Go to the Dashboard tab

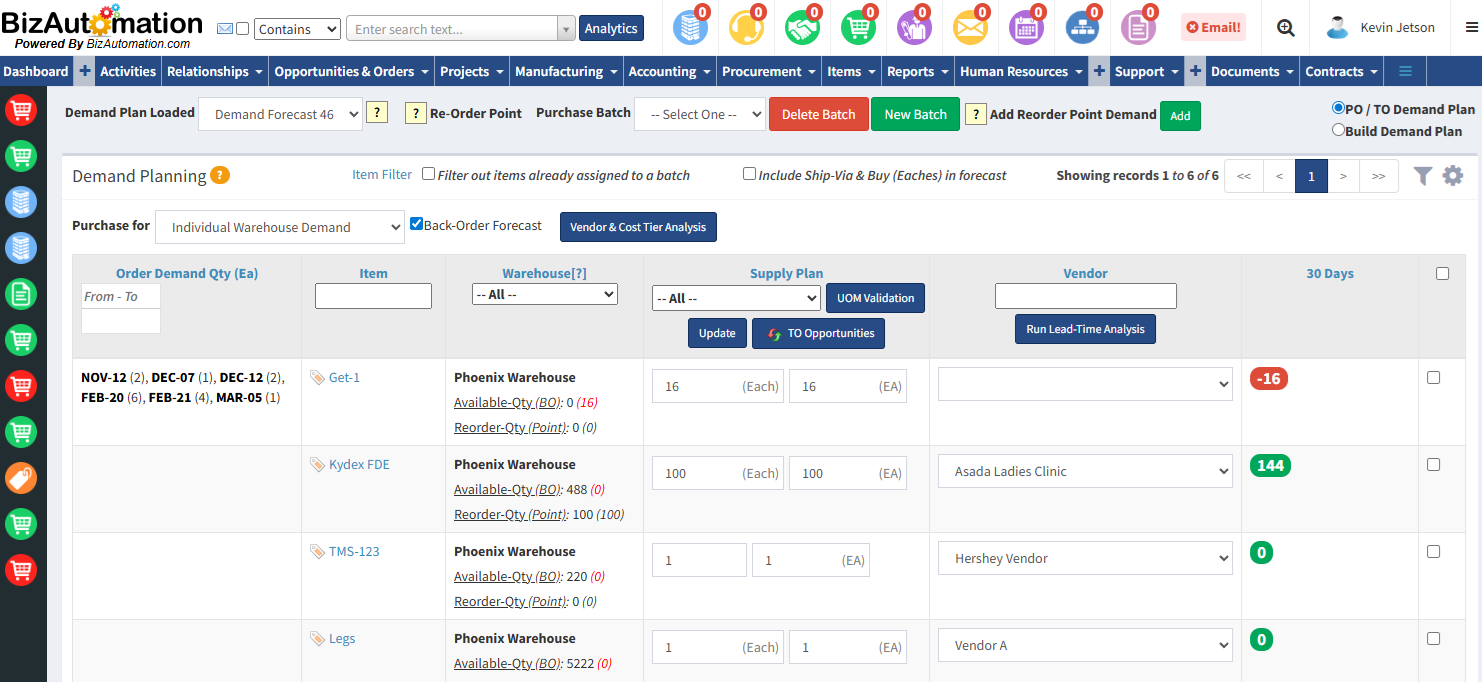click(x=36, y=71)
